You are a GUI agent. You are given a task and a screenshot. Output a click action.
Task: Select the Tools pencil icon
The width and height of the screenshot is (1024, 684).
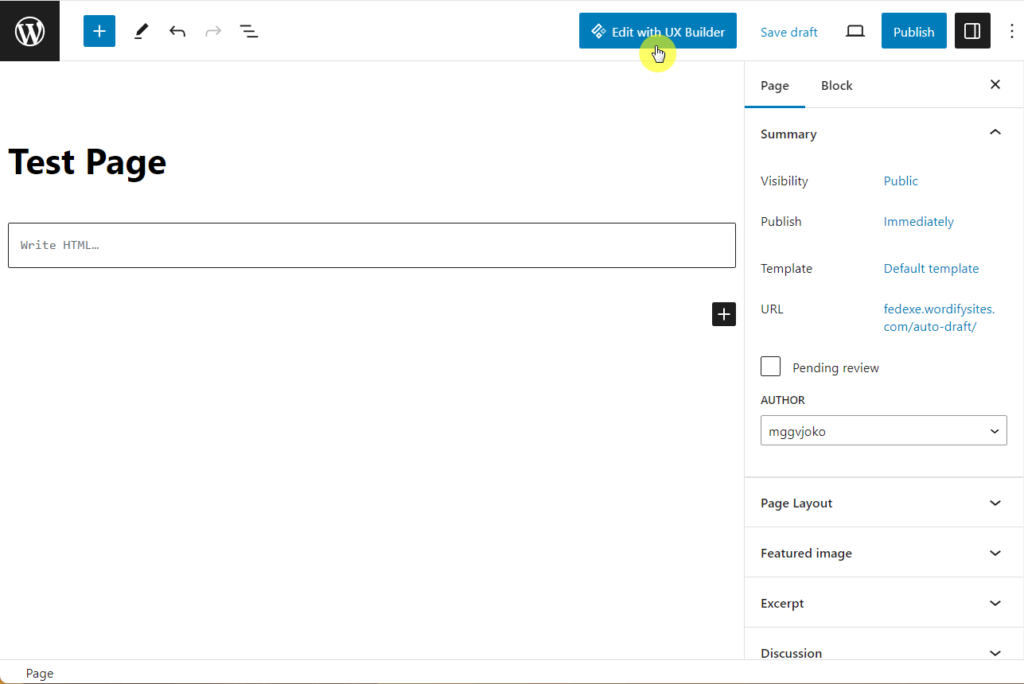tap(140, 31)
